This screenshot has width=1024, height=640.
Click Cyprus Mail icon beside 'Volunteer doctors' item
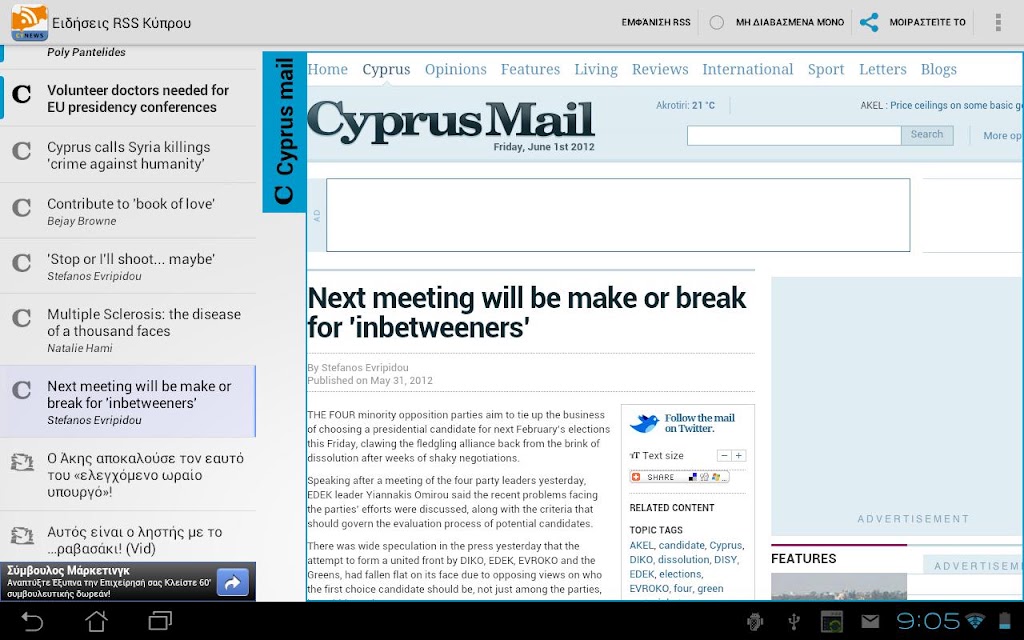coord(22,94)
